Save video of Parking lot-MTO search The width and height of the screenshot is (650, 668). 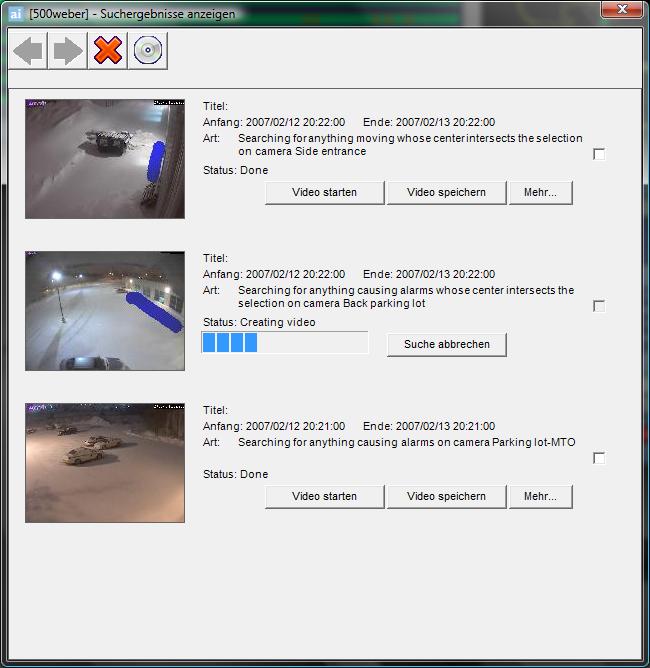[446, 496]
